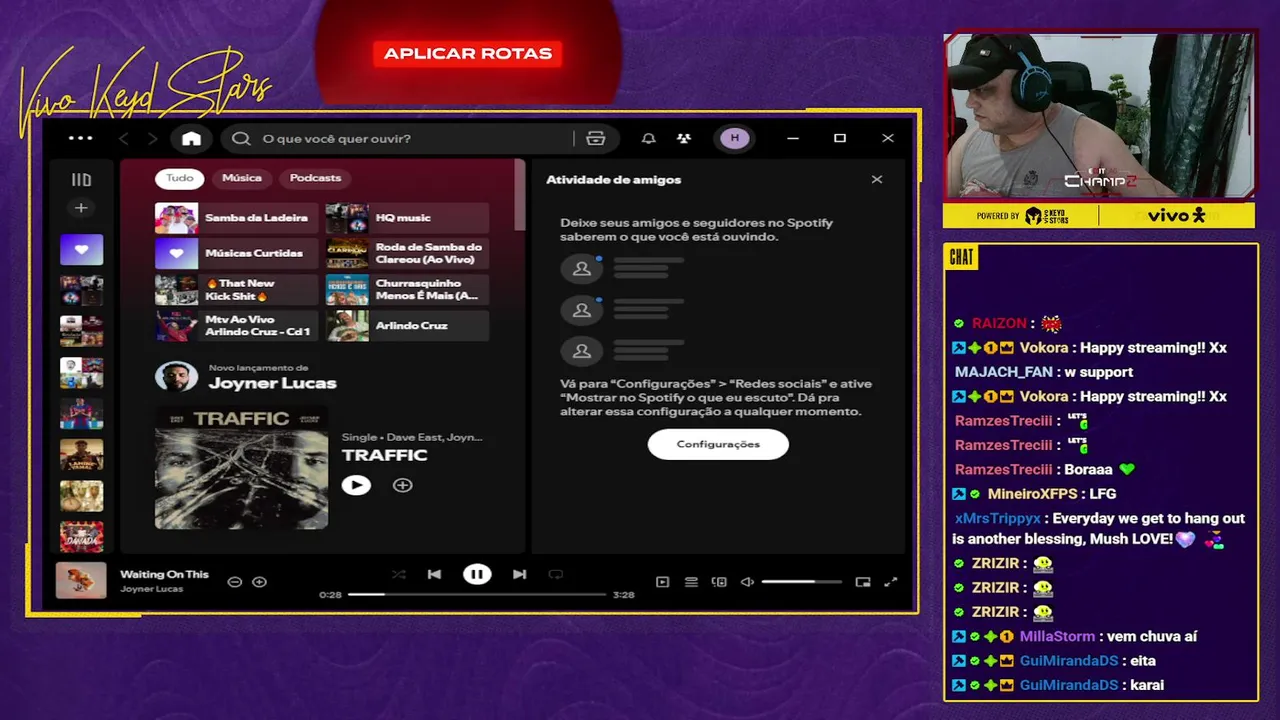Toggle repeat
This screenshot has width=1280, height=720.
555,574
